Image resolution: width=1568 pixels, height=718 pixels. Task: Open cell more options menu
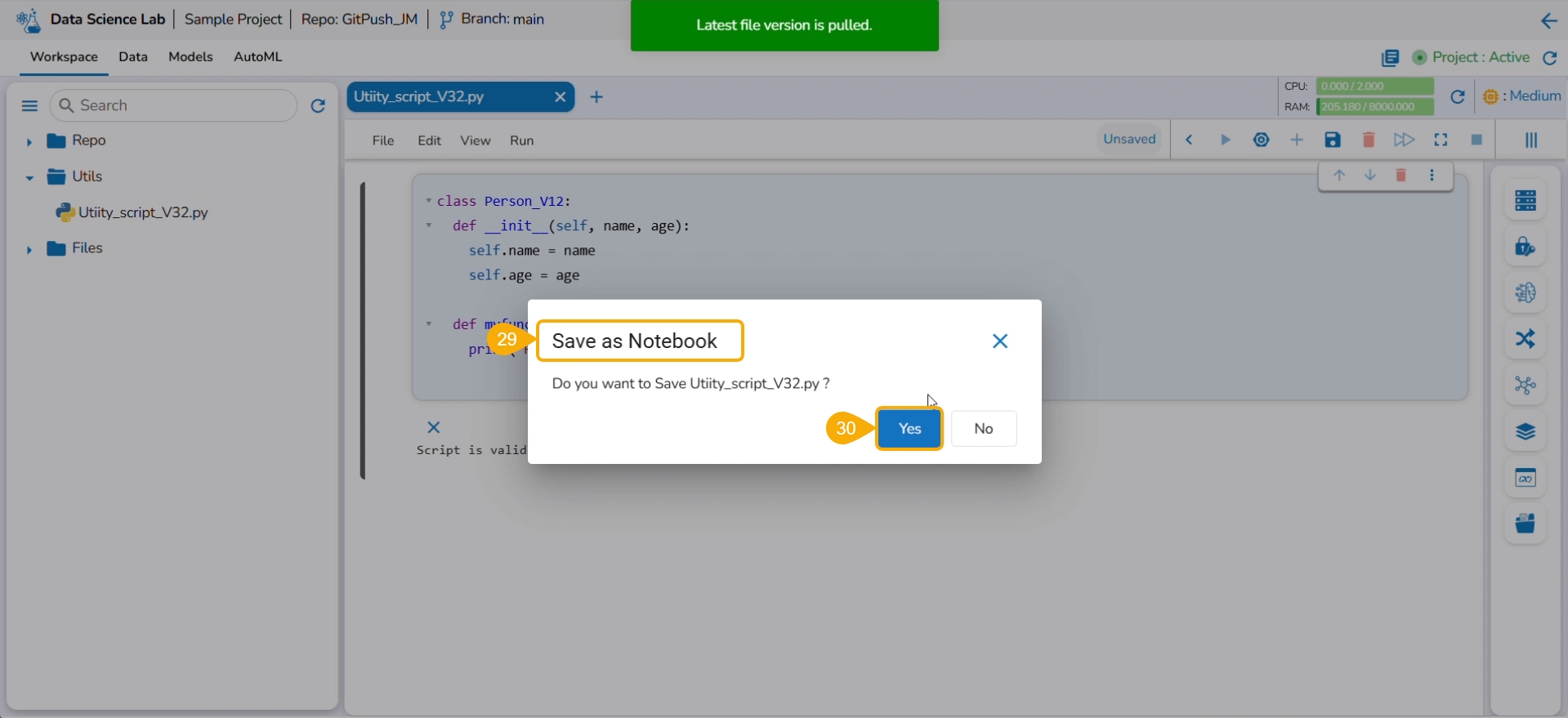[1432, 176]
